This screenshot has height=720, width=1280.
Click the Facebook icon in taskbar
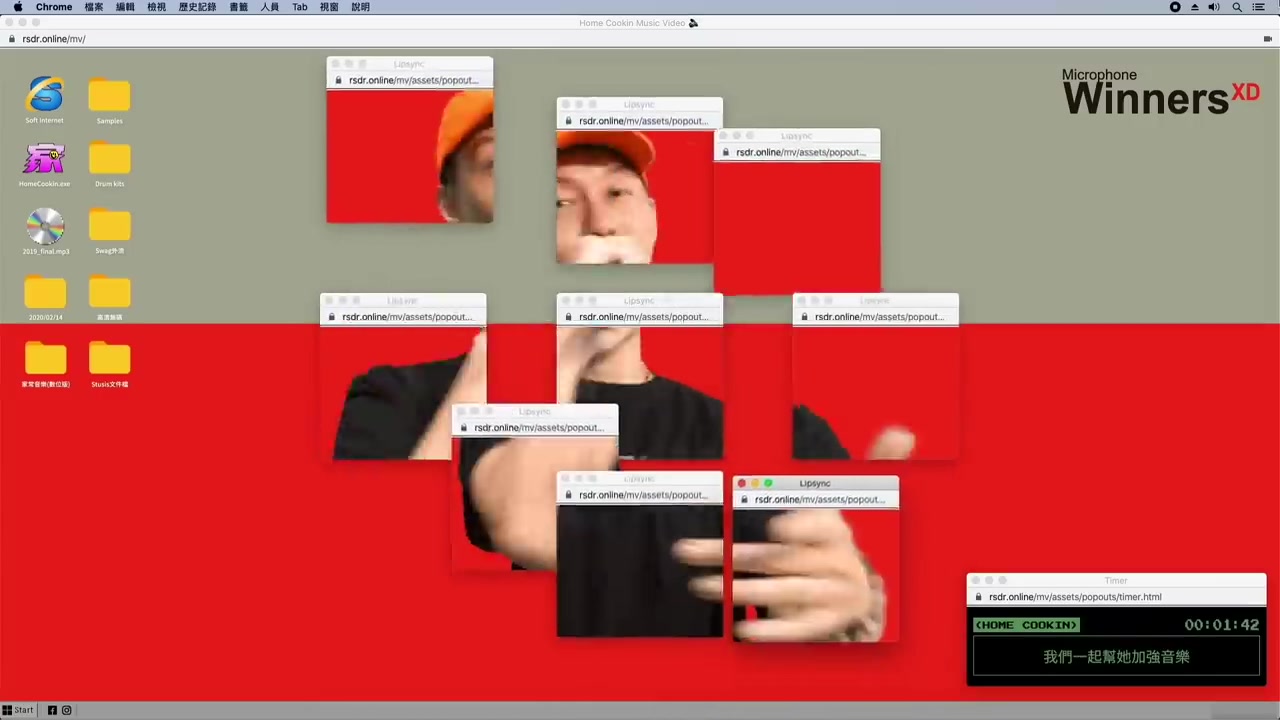52,710
